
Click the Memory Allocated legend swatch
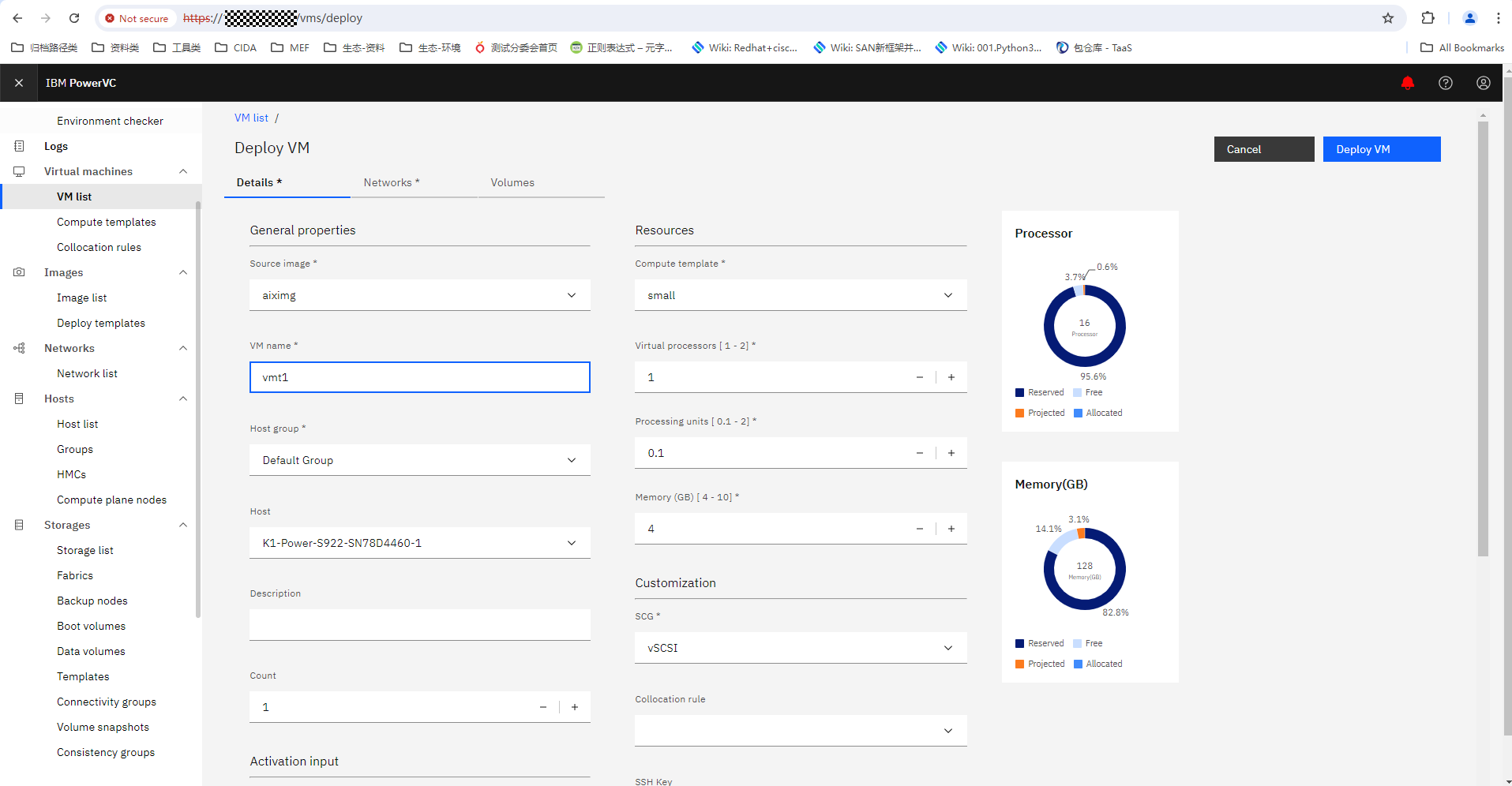click(1078, 664)
